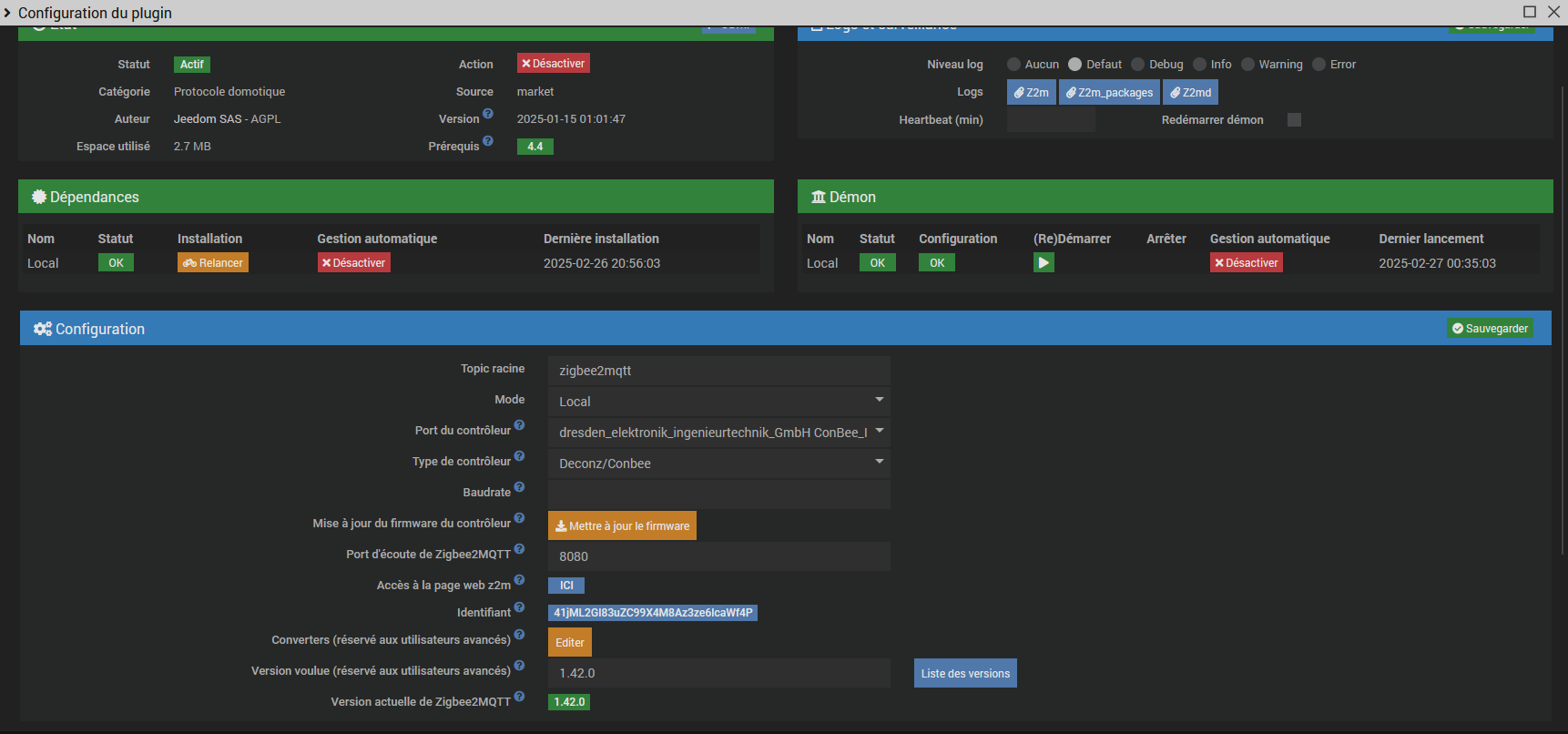Select the Warning log level

(x=1247, y=65)
